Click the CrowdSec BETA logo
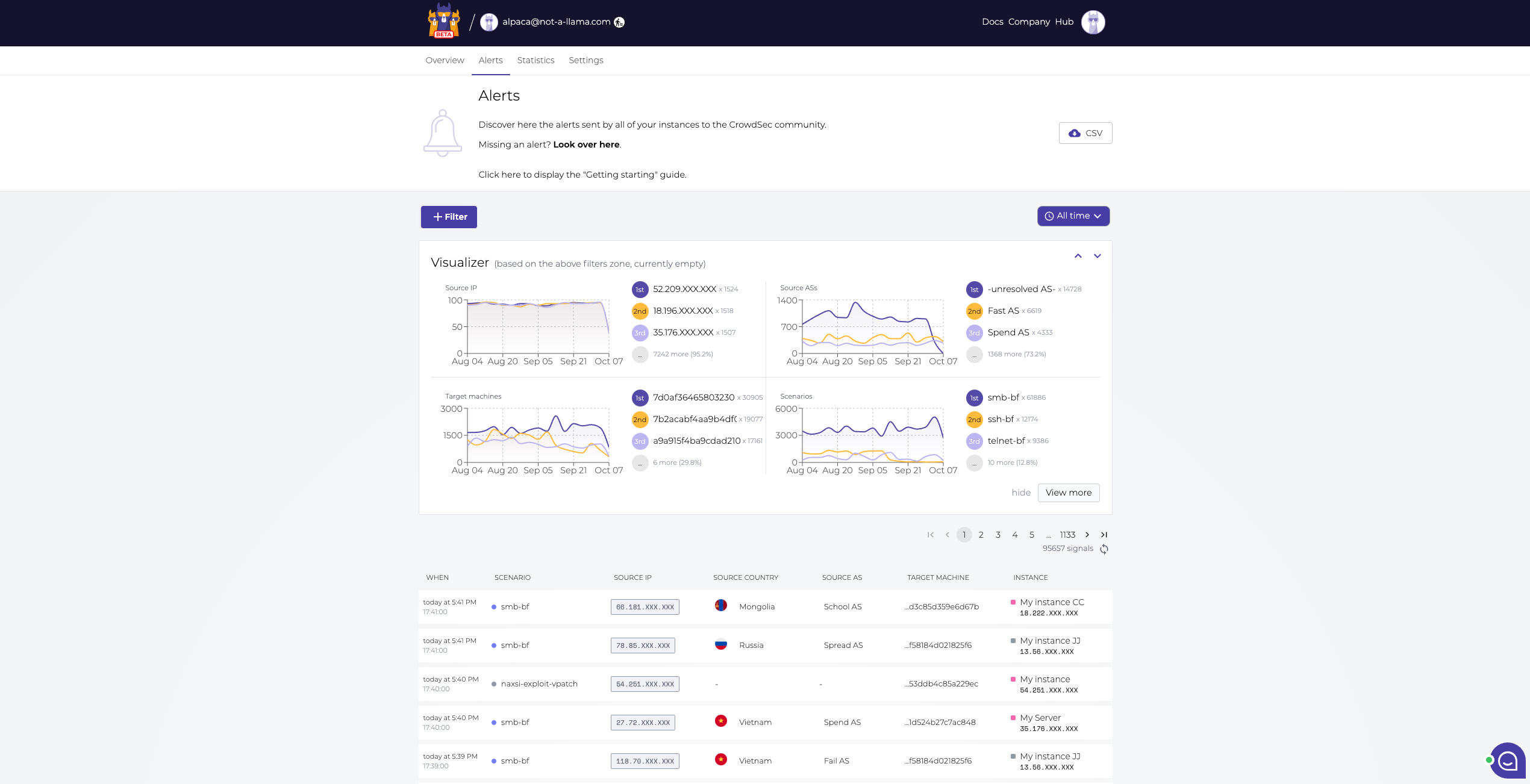This screenshot has height=784, width=1530. point(444,21)
